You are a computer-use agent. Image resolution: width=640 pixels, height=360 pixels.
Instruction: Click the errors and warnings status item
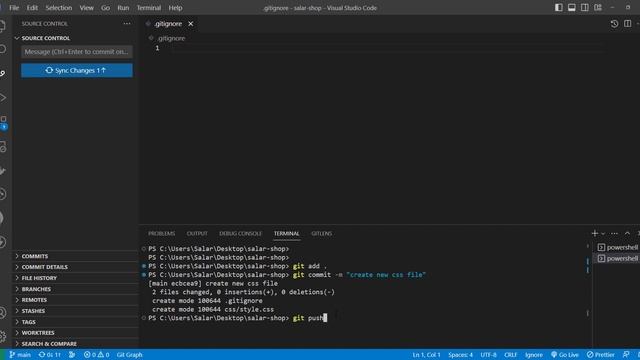96,355
